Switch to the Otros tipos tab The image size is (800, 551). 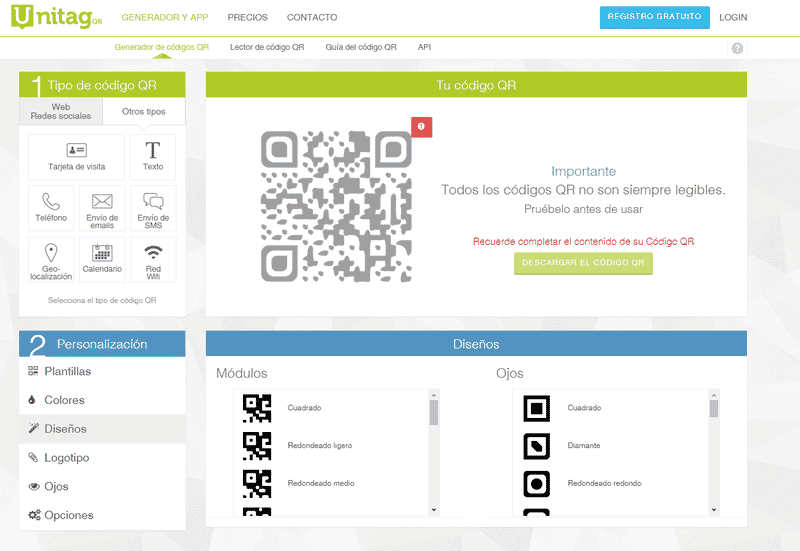click(x=144, y=111)
